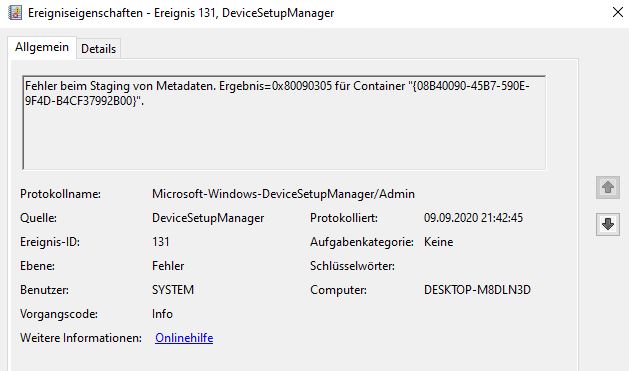
Task: Select the Allgemein tab
Action: coord(42,47)
